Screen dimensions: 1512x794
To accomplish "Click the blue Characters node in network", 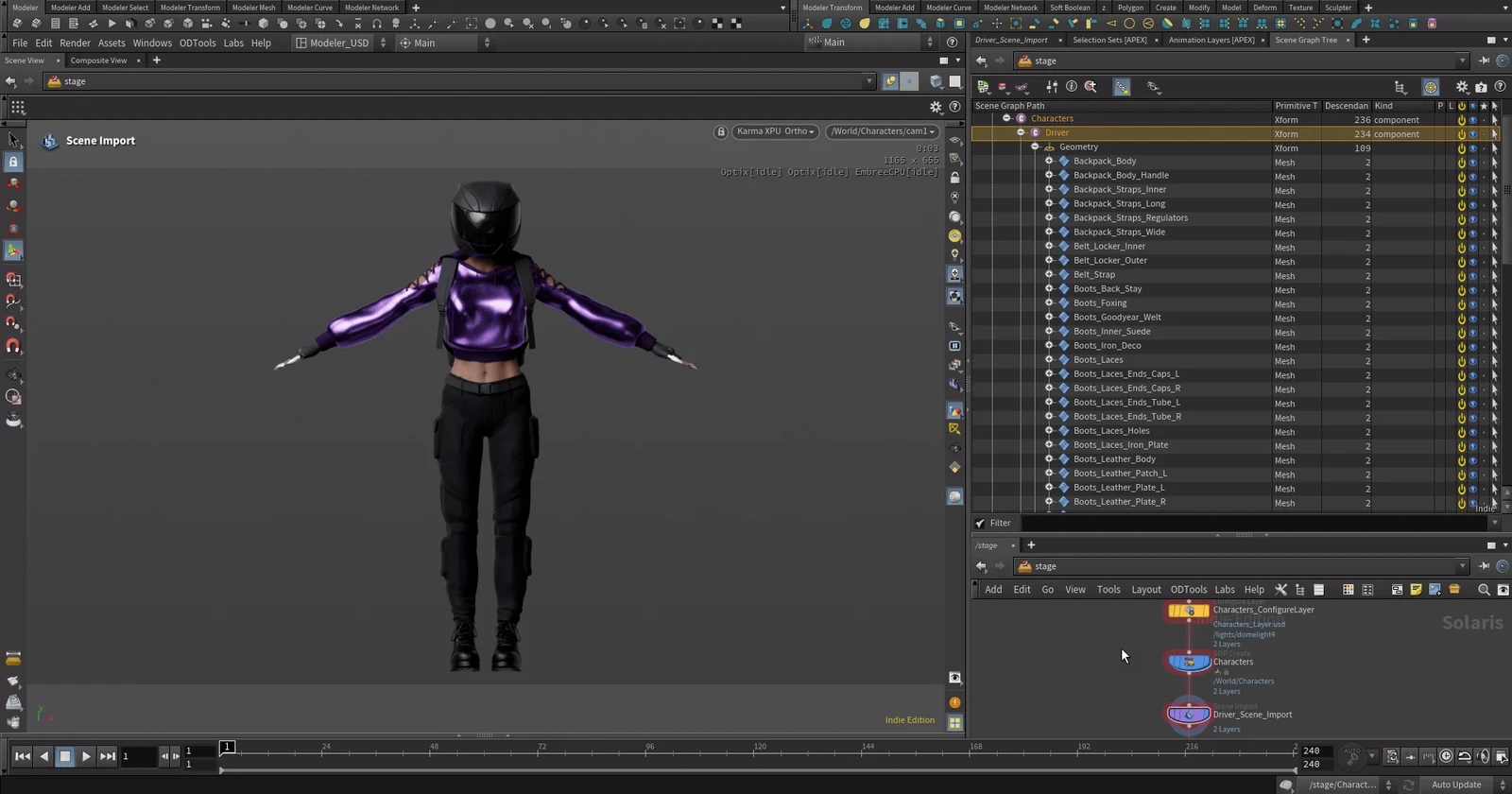I will click(x=1189, y=662).
